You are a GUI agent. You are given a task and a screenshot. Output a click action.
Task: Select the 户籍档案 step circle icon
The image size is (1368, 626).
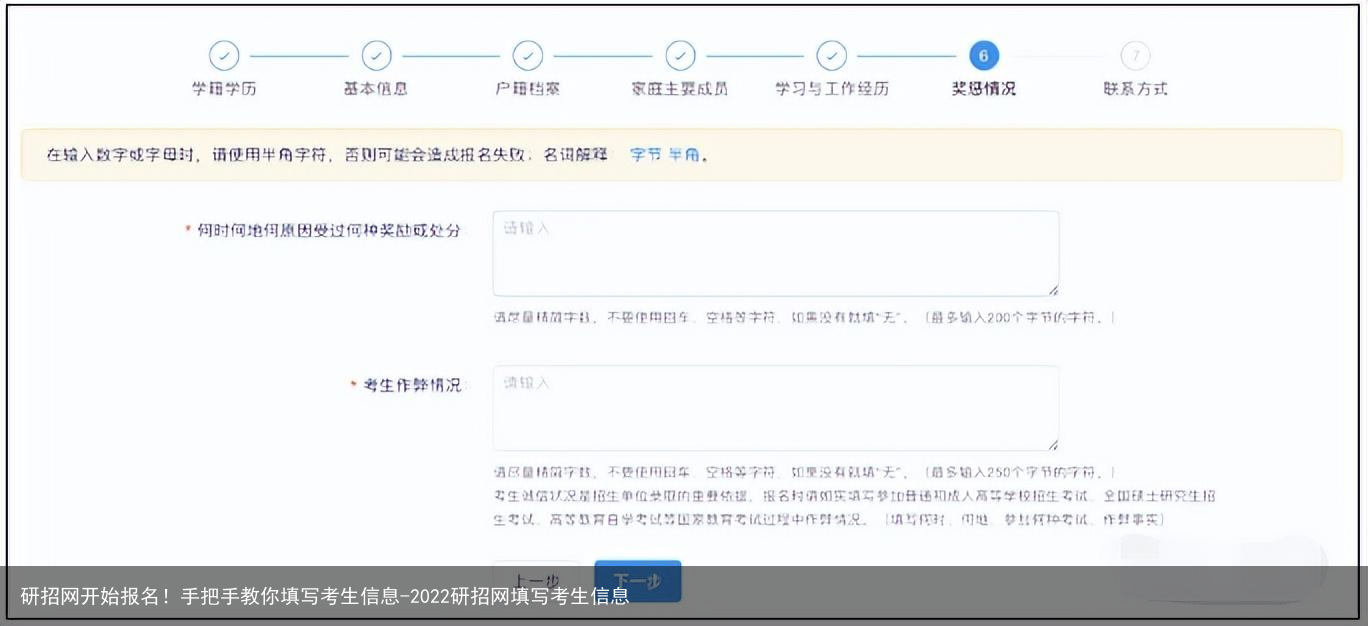[x=528, y=56]
